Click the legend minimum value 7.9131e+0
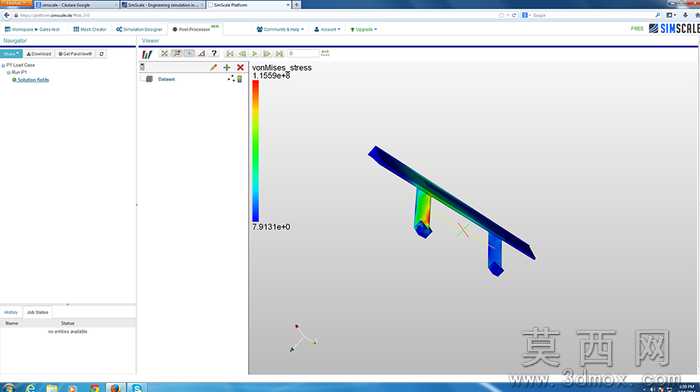 coord(271,227)
